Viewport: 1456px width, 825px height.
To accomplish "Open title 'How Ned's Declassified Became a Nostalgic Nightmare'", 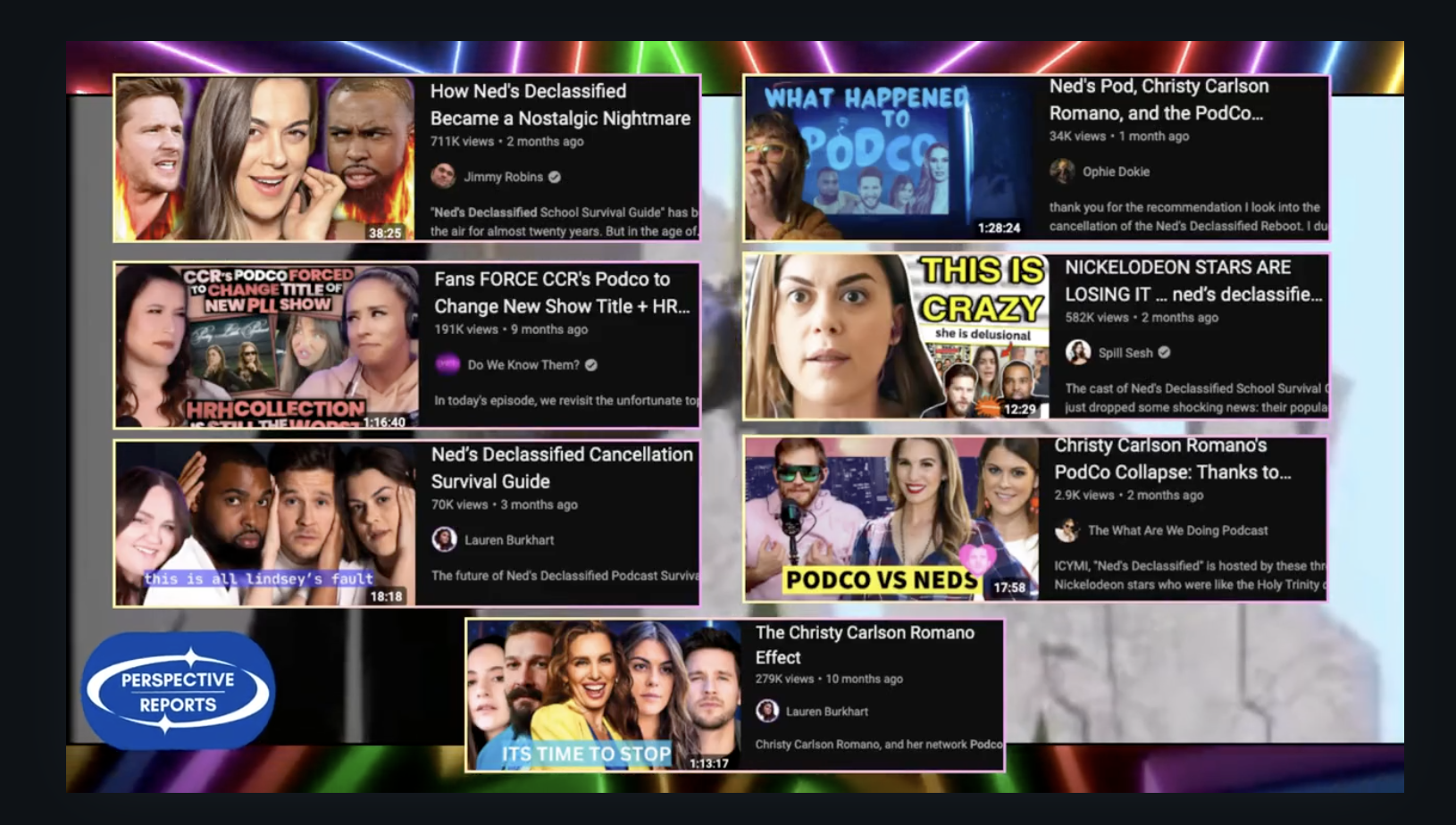I will point(560,104).
